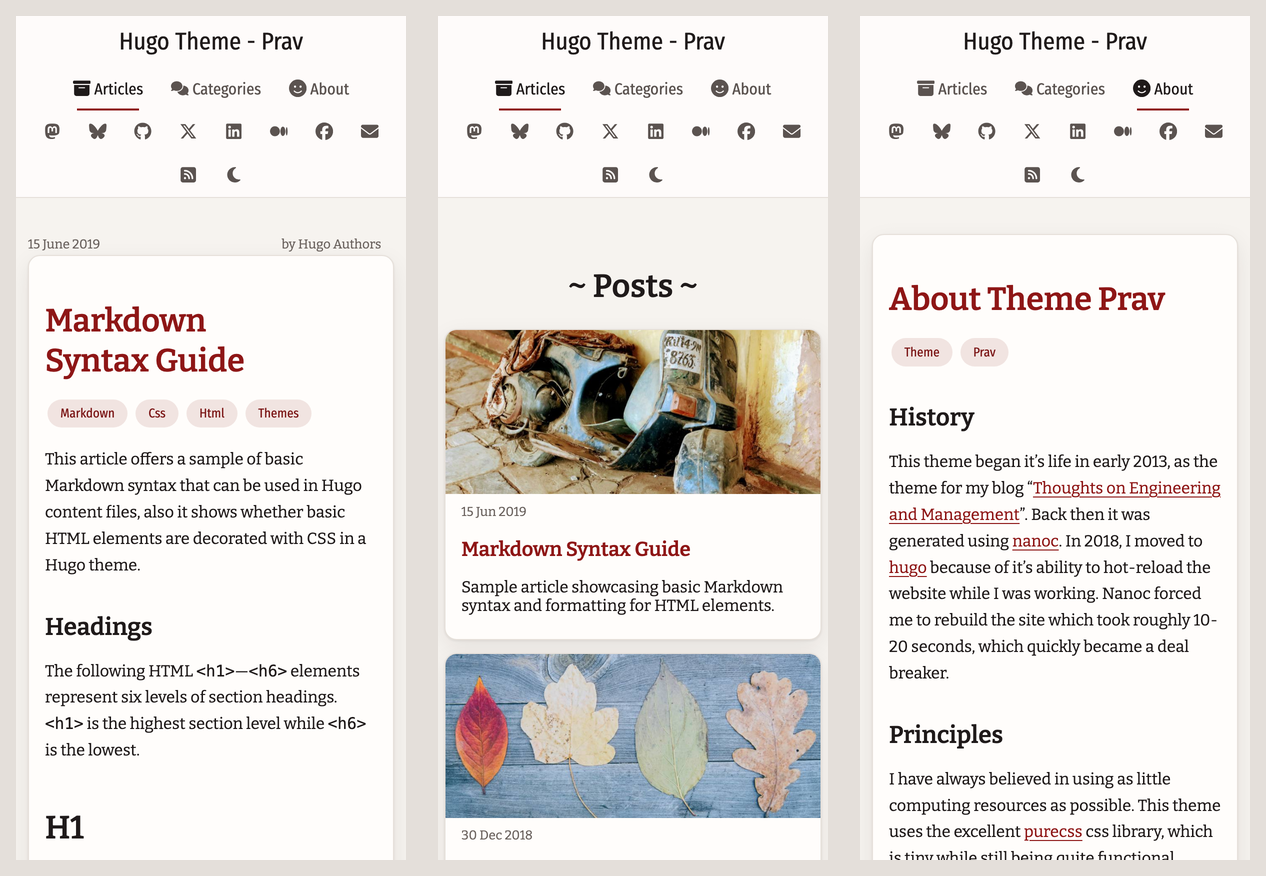Open Markdown Syntax Guide post title link
The image size is (1266, 876).
coord(576,549)
